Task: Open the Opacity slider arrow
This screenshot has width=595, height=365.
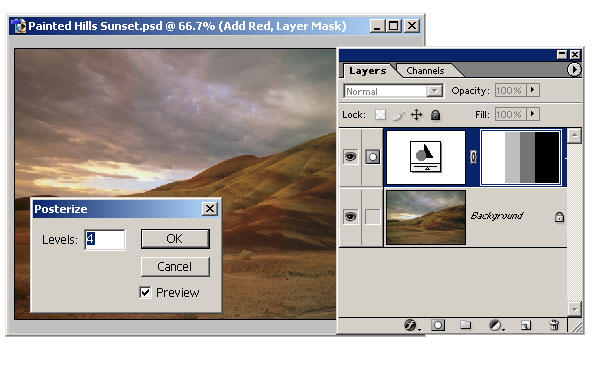Action: pos(533,90)
